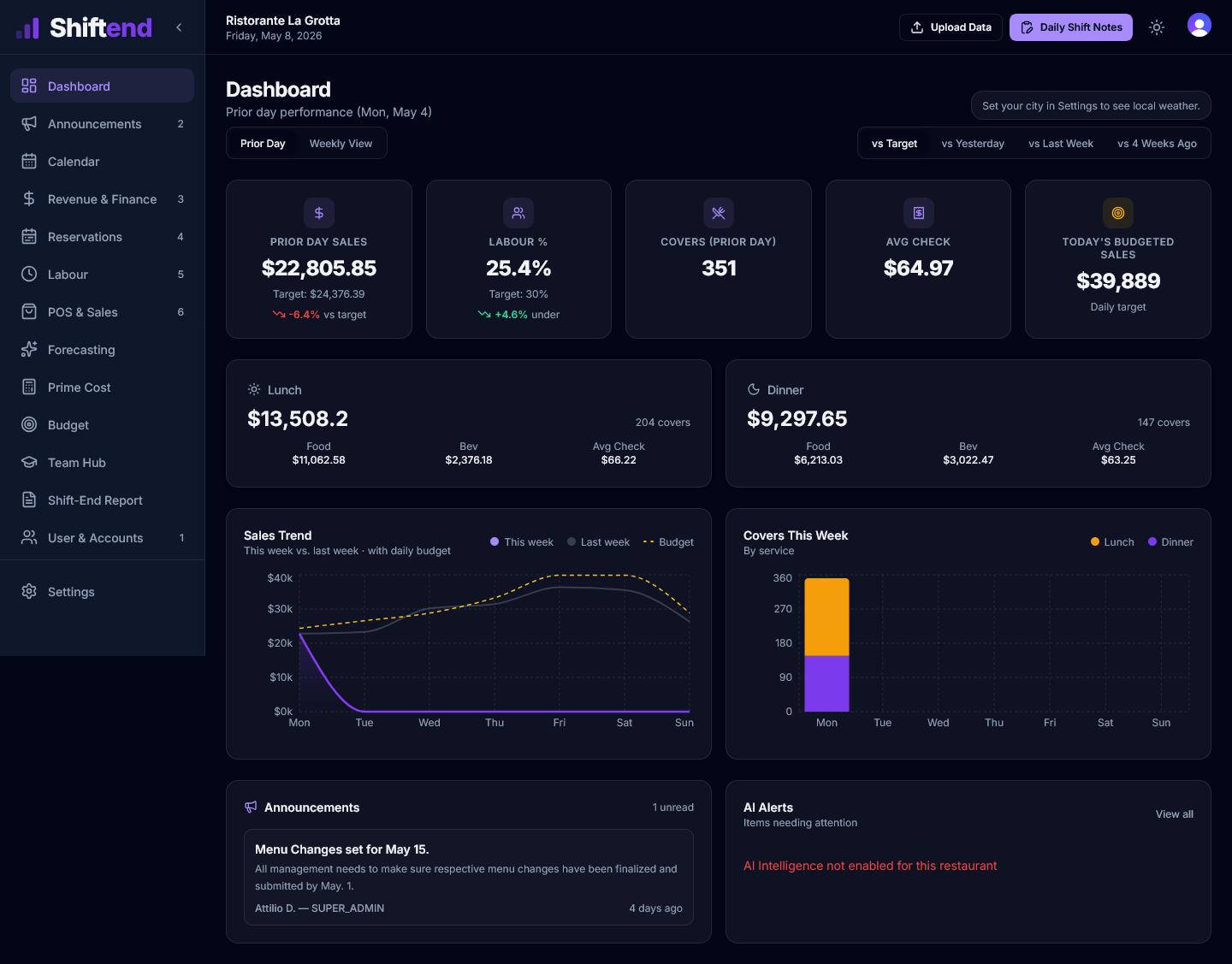The height and width of the screenshot is (964, 1232).
Task: Click the Shiftend logo bars icon
Action: (27, 28)
